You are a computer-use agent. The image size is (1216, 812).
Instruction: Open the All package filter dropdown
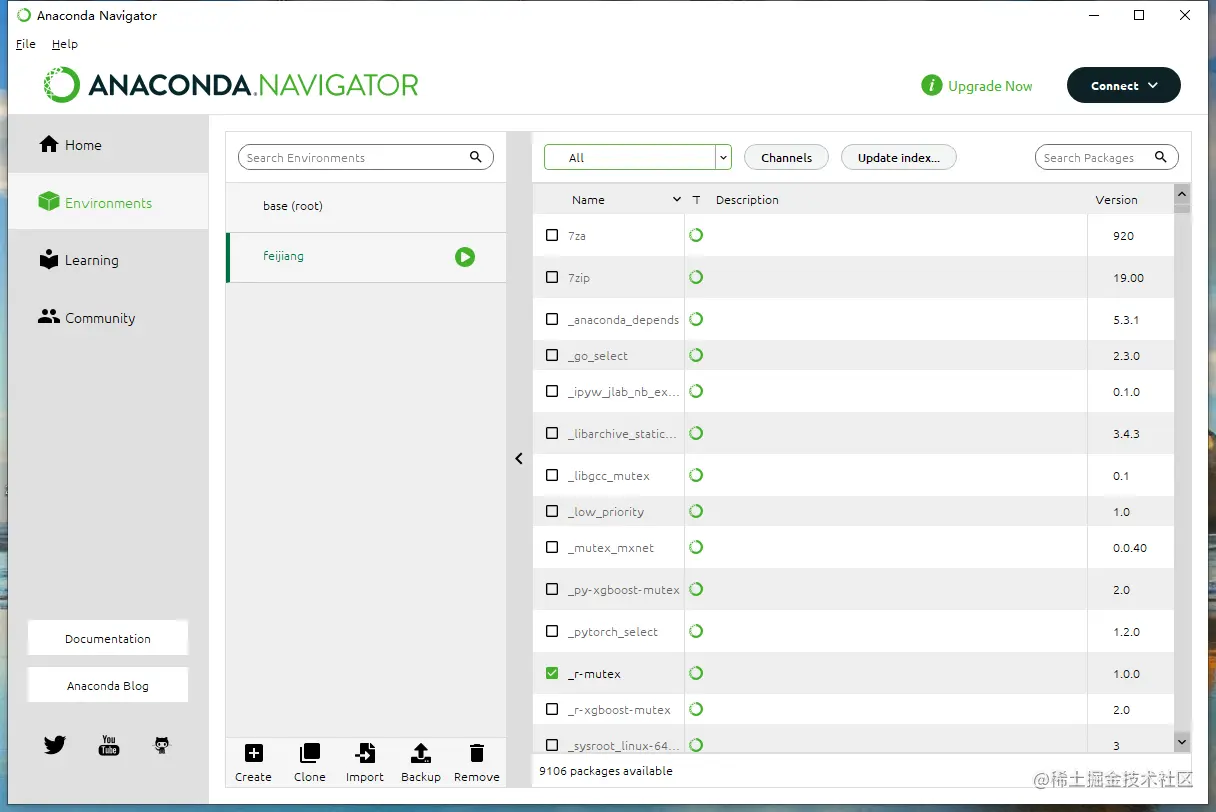click(x=638, y=157)
